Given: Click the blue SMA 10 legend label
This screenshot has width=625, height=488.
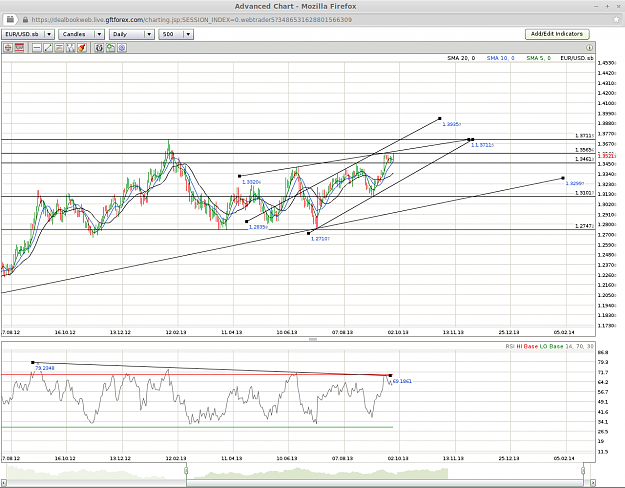Looking at the screenshot, I should (500, 58).
